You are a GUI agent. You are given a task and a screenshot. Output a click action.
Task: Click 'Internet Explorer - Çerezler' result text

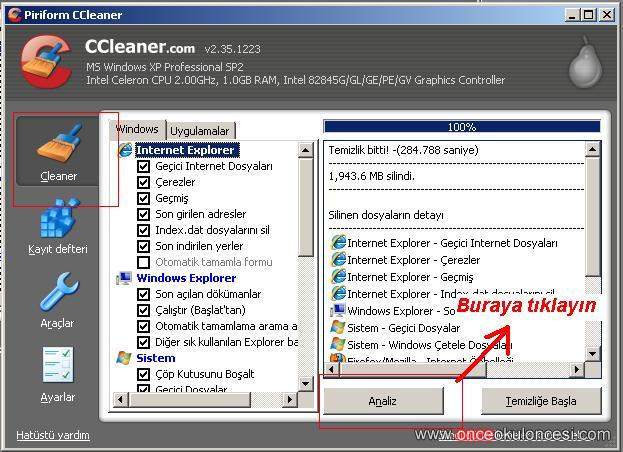point(414,260)
